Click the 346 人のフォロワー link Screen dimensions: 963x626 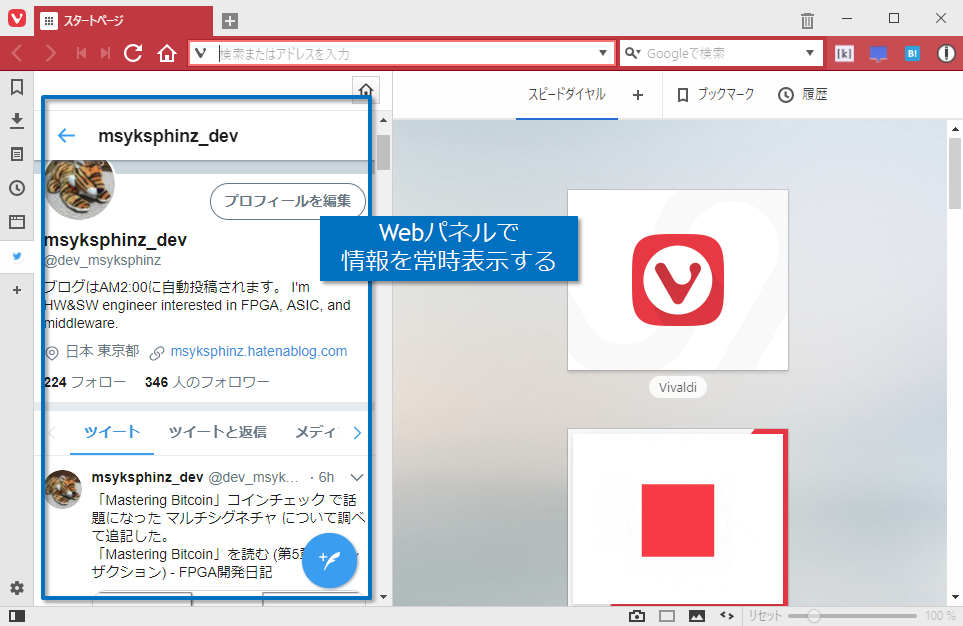[207, 382]
